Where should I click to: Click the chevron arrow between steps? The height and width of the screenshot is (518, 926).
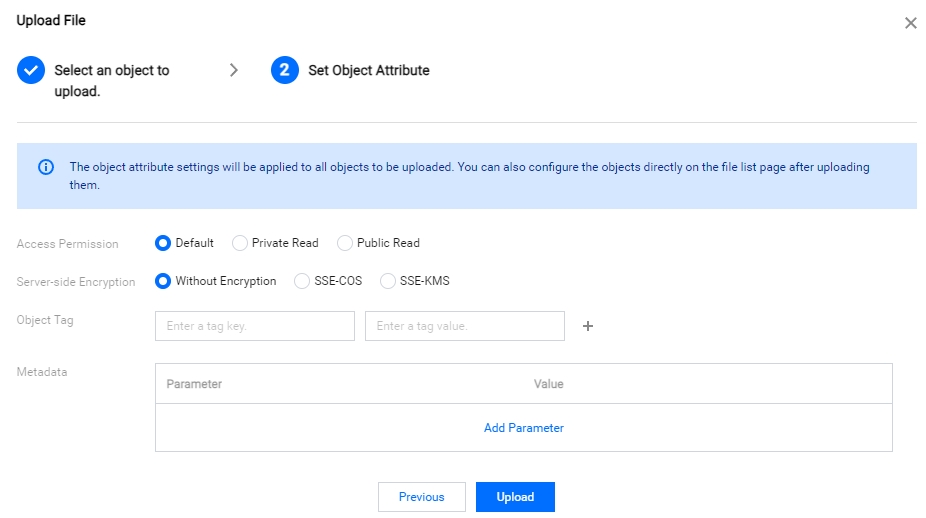pyautogui.click(x=234, y=70)
